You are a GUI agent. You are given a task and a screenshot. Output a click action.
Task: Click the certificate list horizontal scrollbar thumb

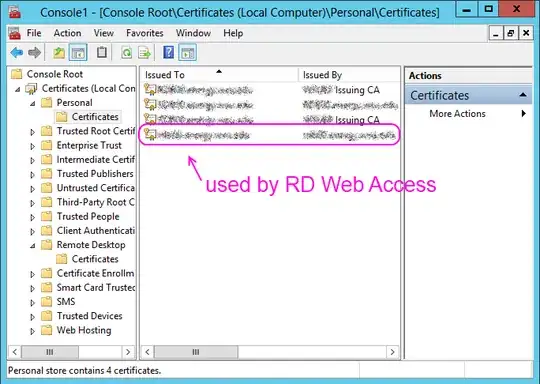(196, 352)
